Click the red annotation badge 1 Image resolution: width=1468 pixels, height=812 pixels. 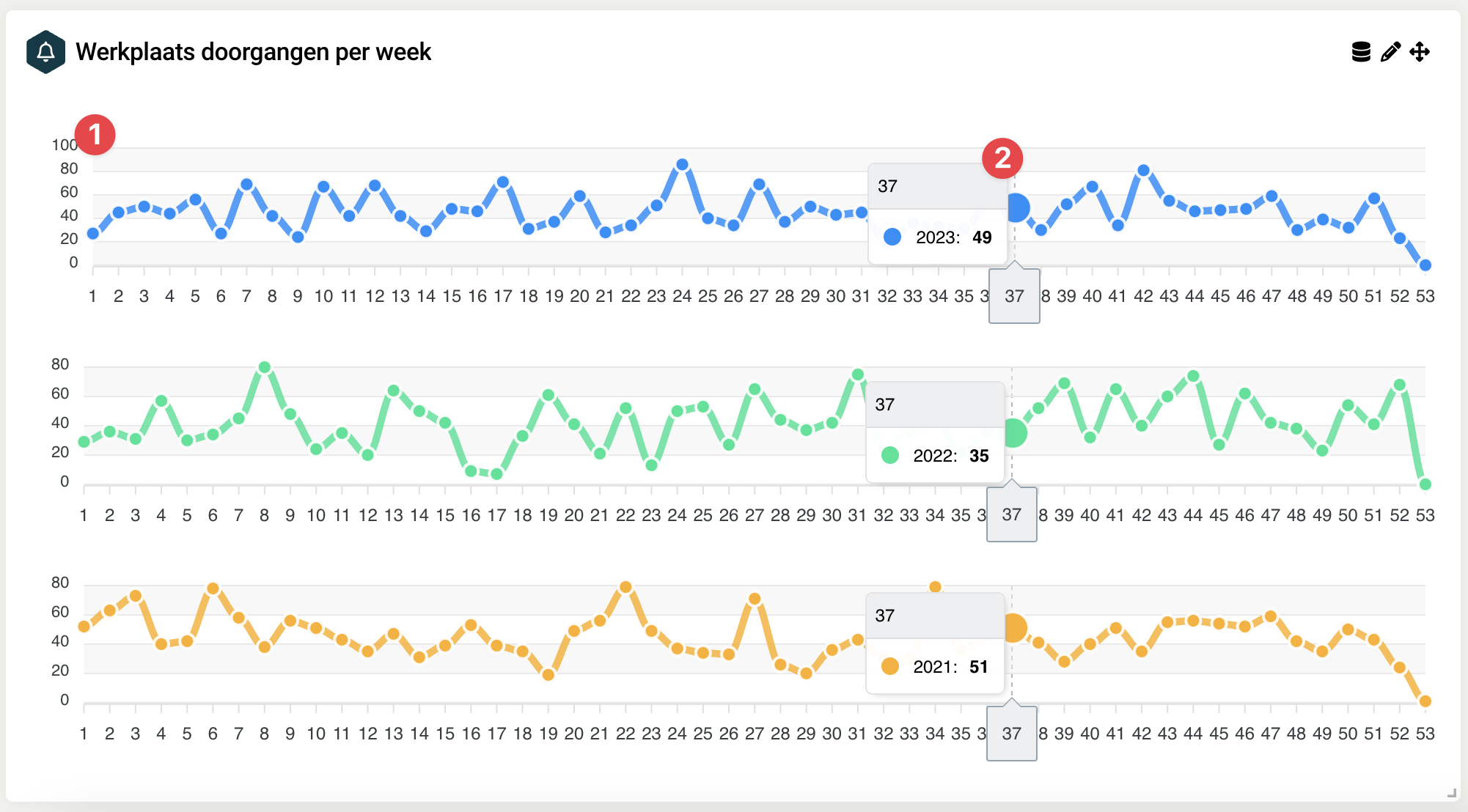point(95,135)
